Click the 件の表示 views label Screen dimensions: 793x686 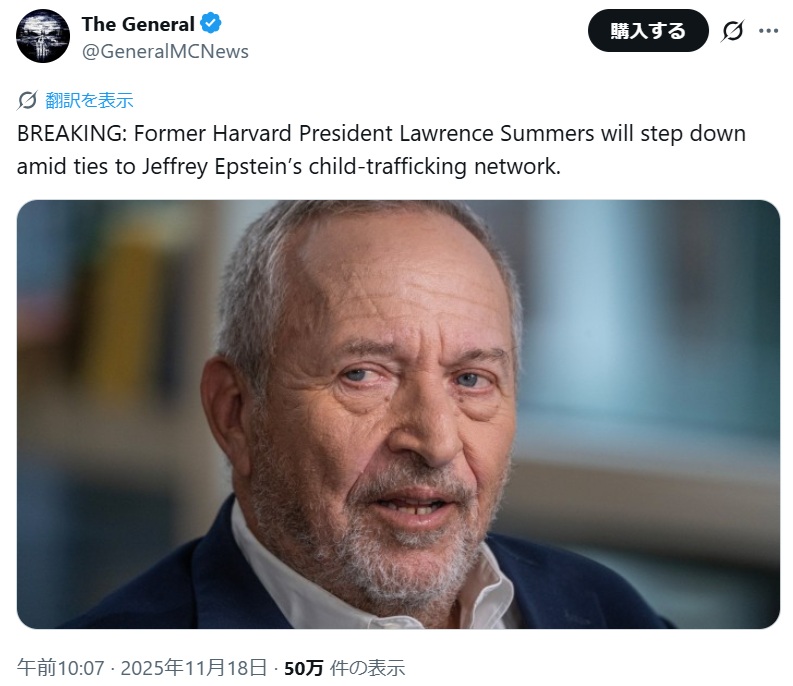point(366,668)
